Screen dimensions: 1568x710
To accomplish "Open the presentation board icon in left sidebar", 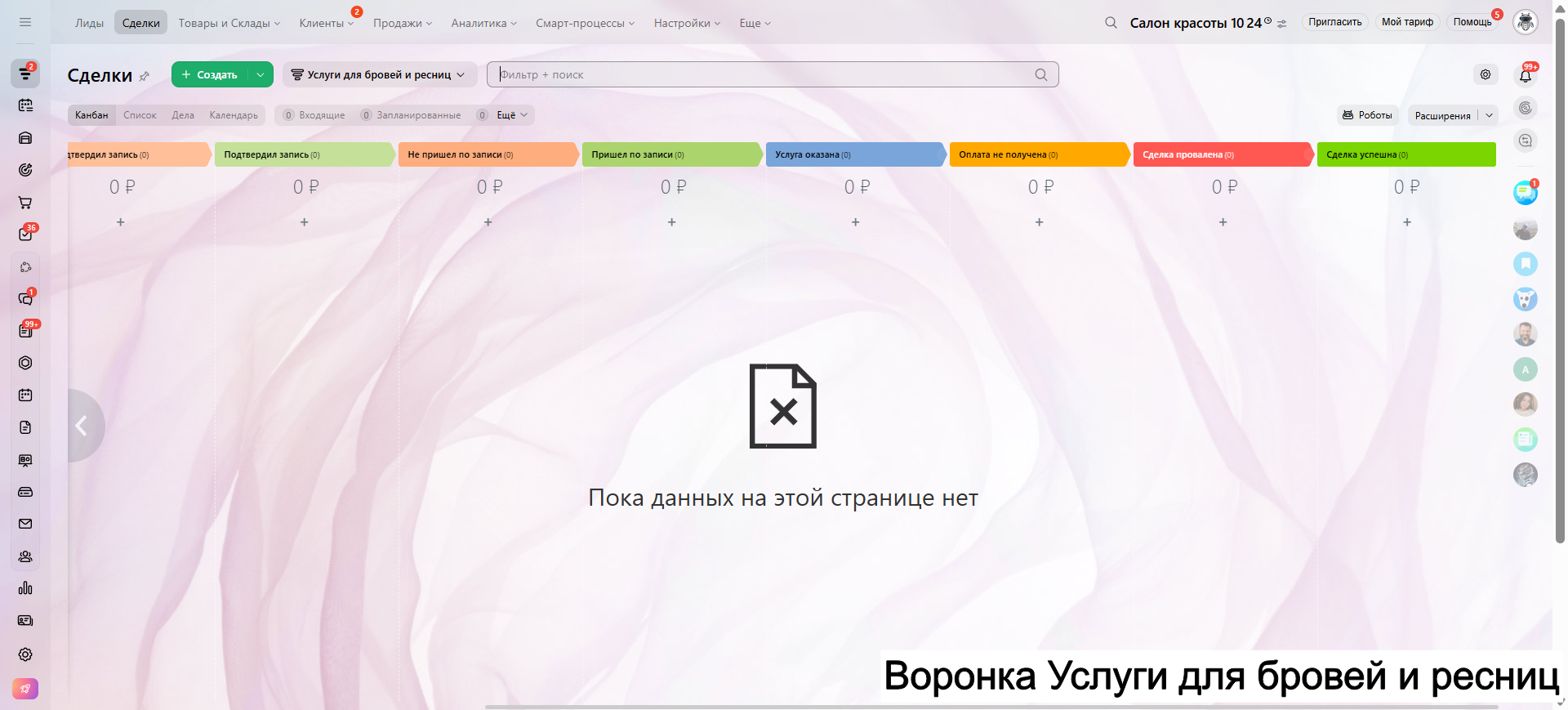I will pyautogui.click(x=25, y=460).
